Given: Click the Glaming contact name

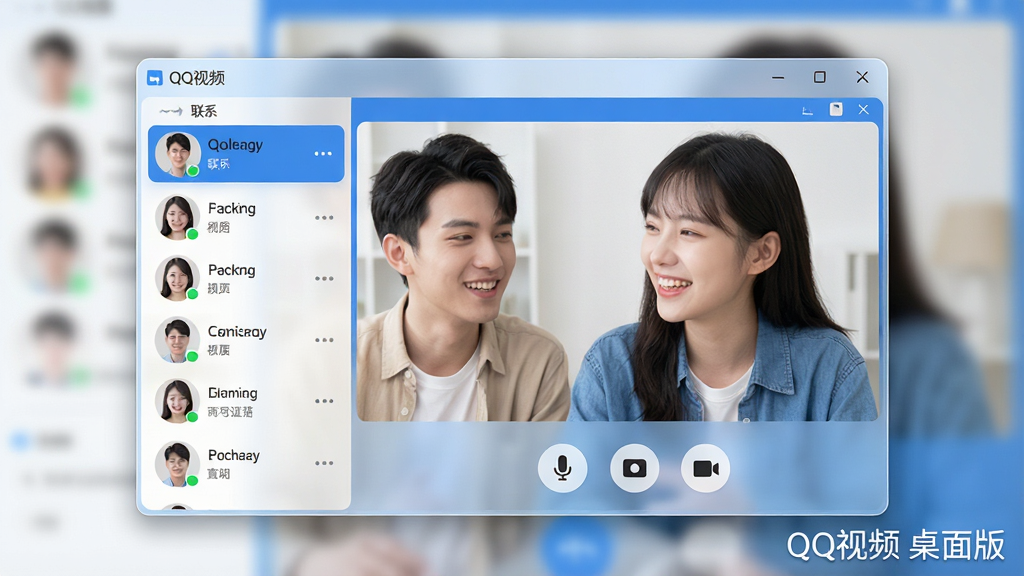Looking at the screenshot, I should tap(232, 393).
